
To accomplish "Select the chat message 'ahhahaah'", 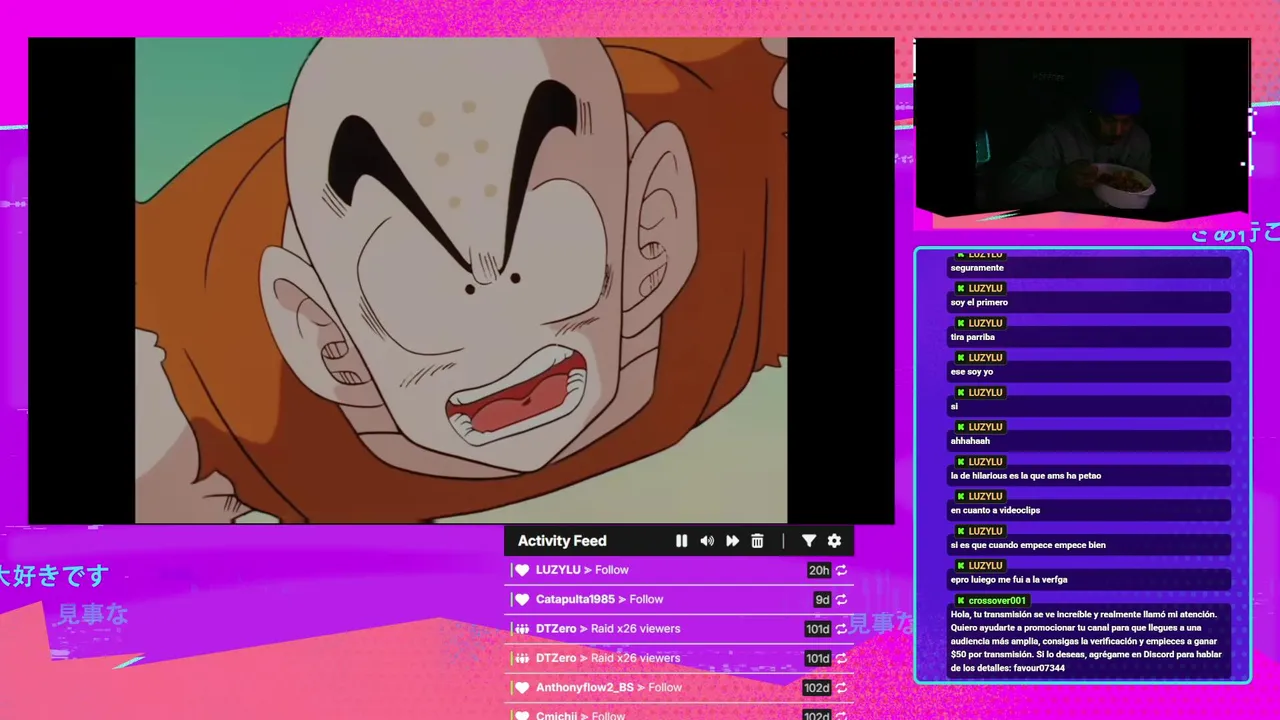I will (x=970, y=441).
